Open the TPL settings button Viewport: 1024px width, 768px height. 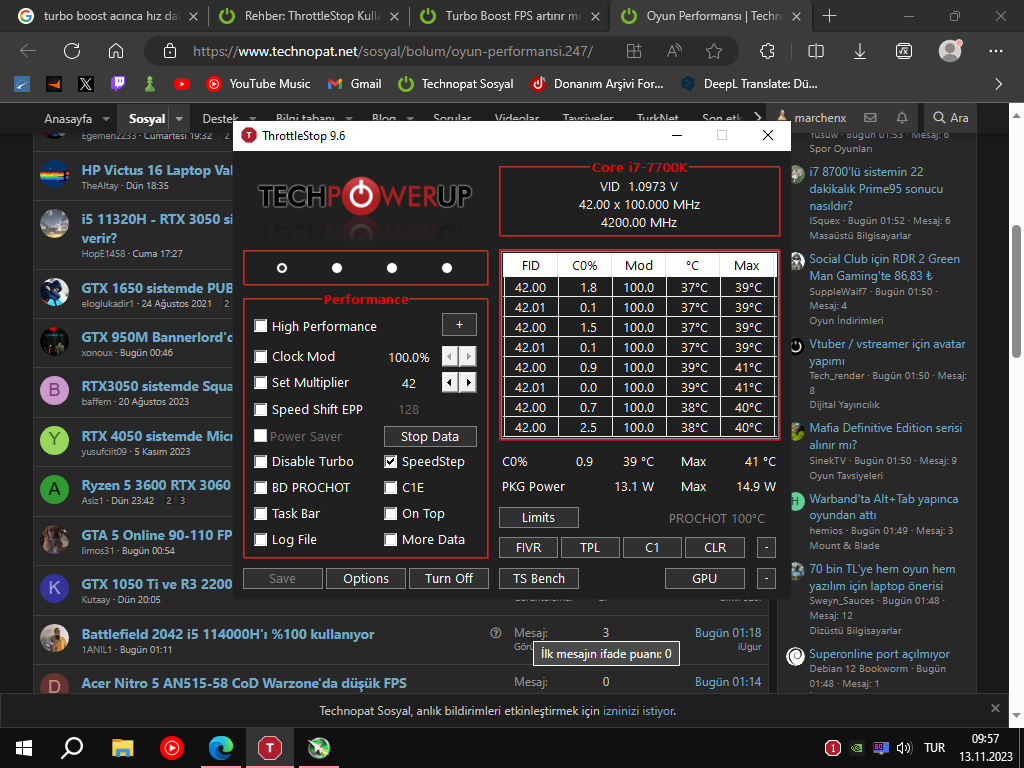click(590, 547)
